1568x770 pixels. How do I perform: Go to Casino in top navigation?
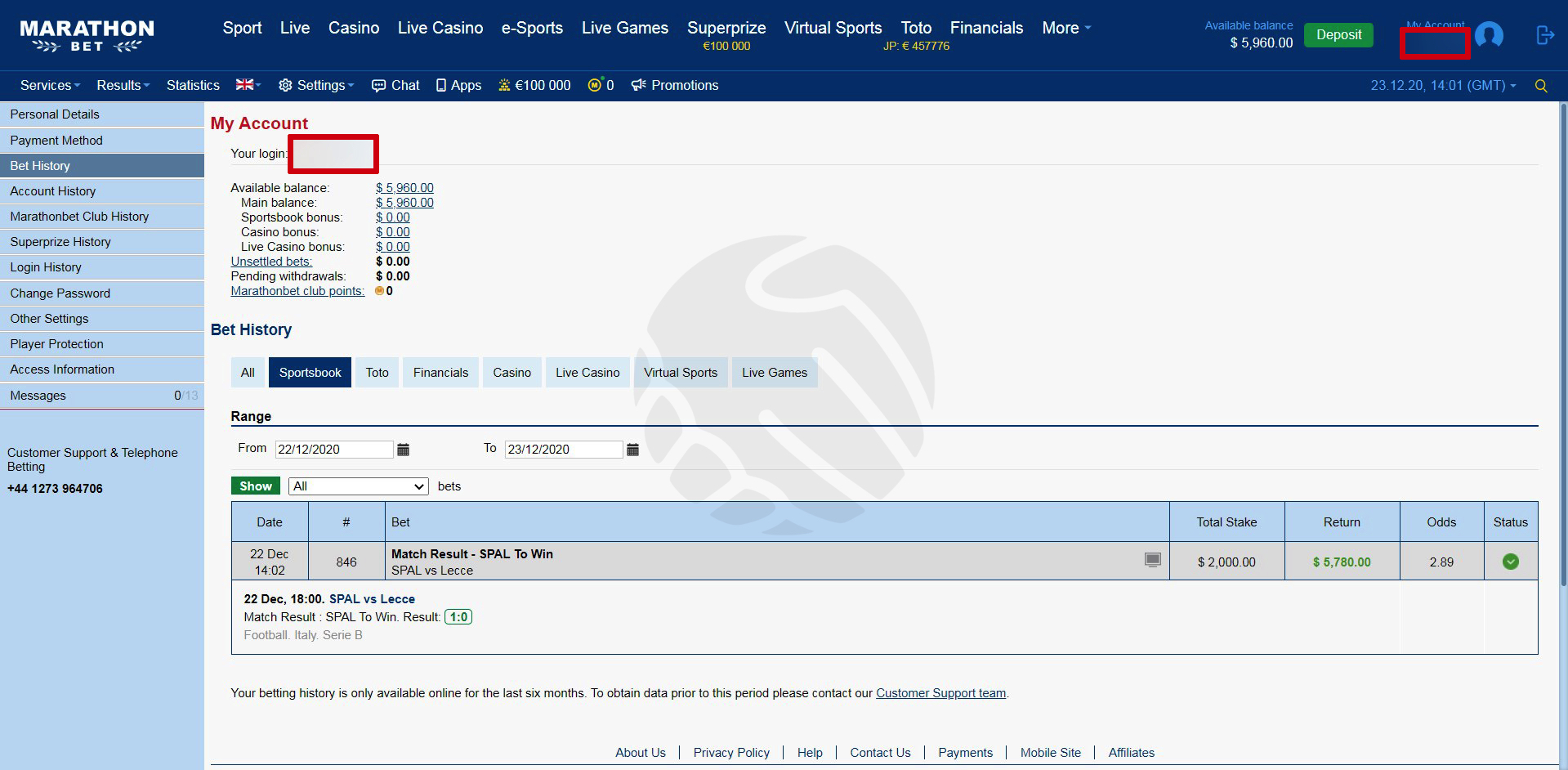point(354,28)
